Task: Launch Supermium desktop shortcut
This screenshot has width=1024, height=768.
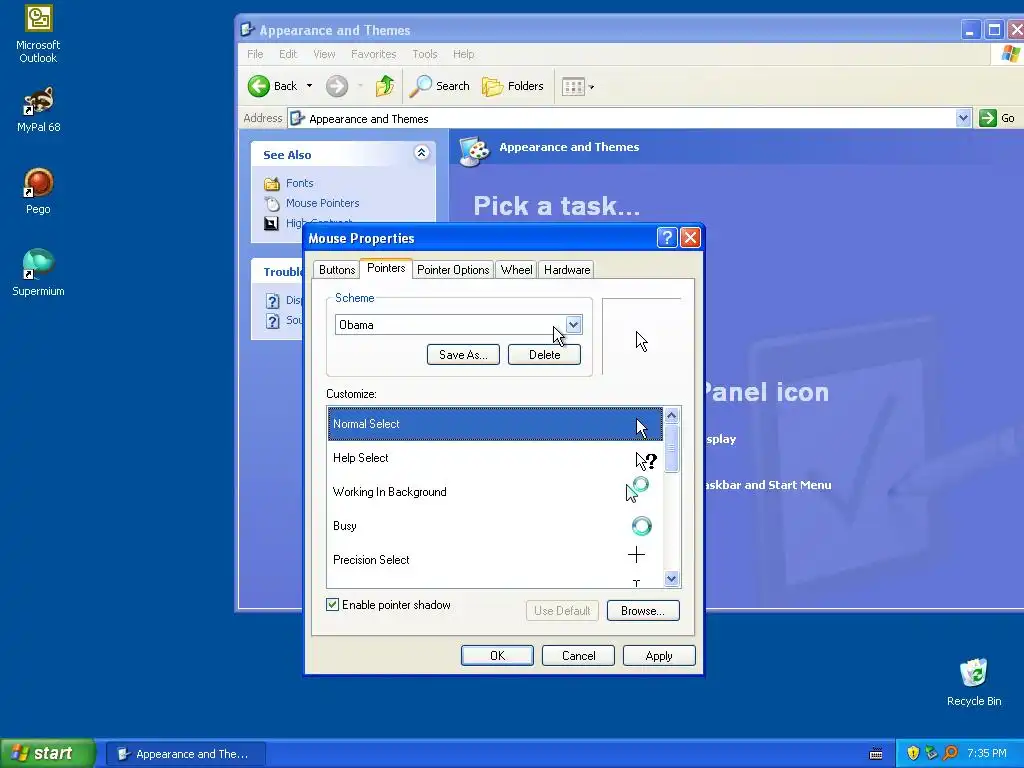Action: (x=38, y=273)
